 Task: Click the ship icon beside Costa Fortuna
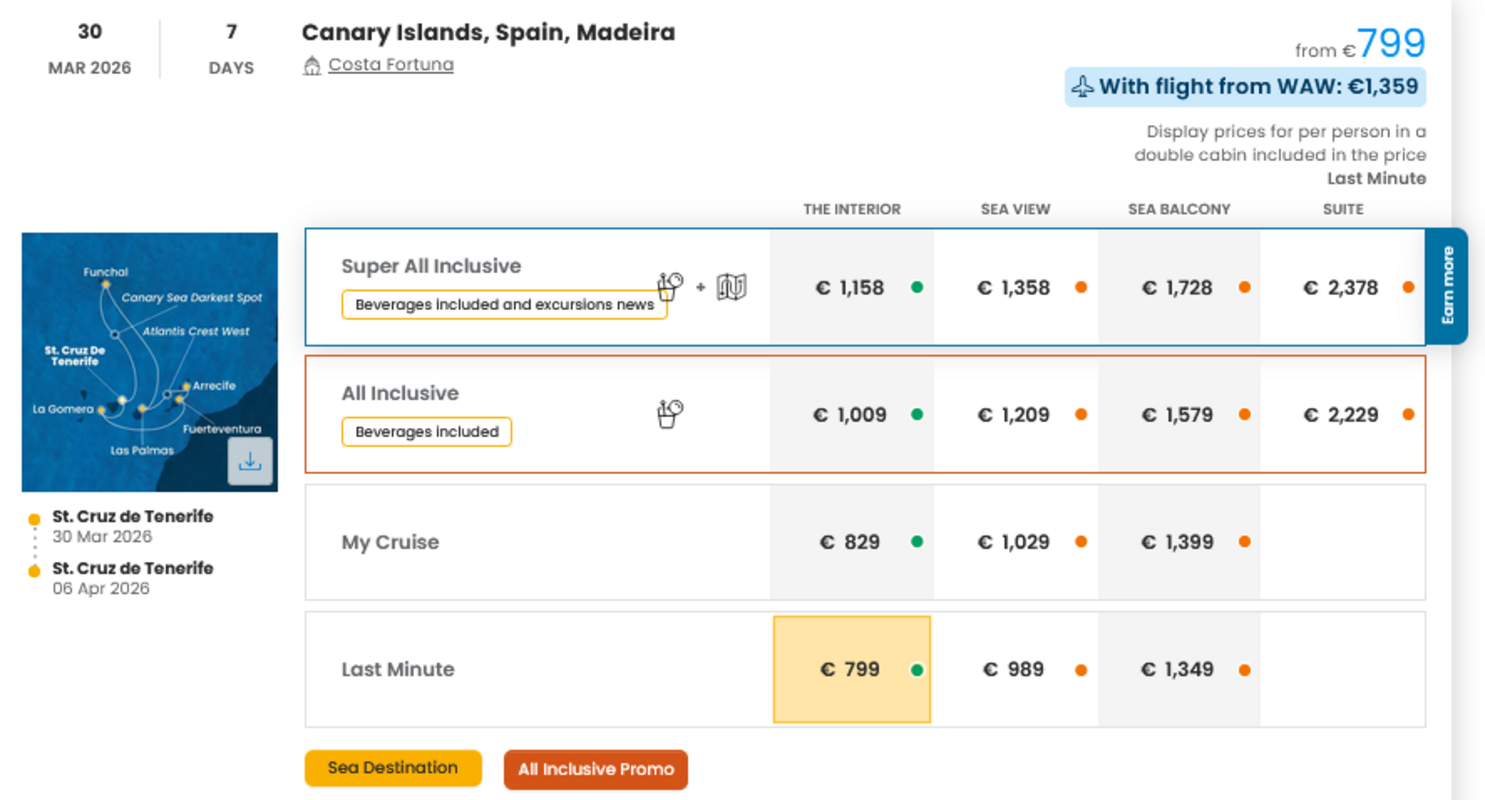[x=312, y=66]
